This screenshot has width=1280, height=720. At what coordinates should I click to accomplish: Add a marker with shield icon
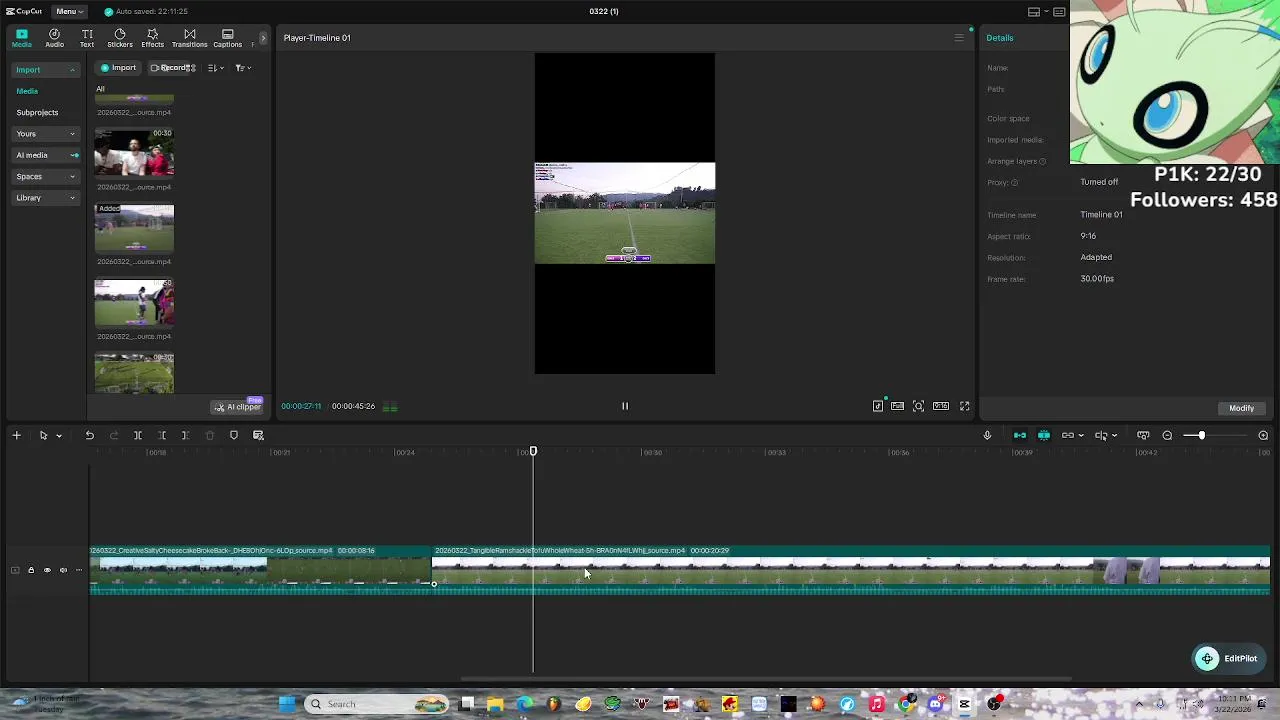[x=234, y=435]
